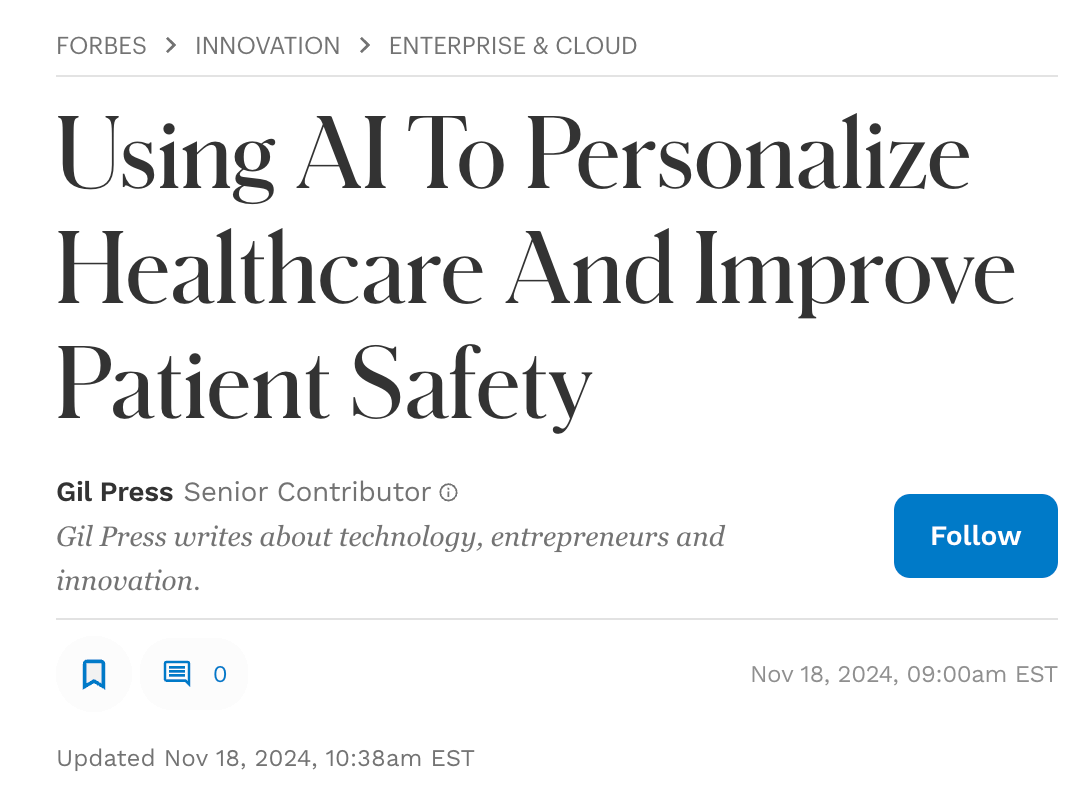The height and width of the screenshot is (806, 1078).
Task: Click the chevron arrow after INNOVATION
Action: (365, 45)
